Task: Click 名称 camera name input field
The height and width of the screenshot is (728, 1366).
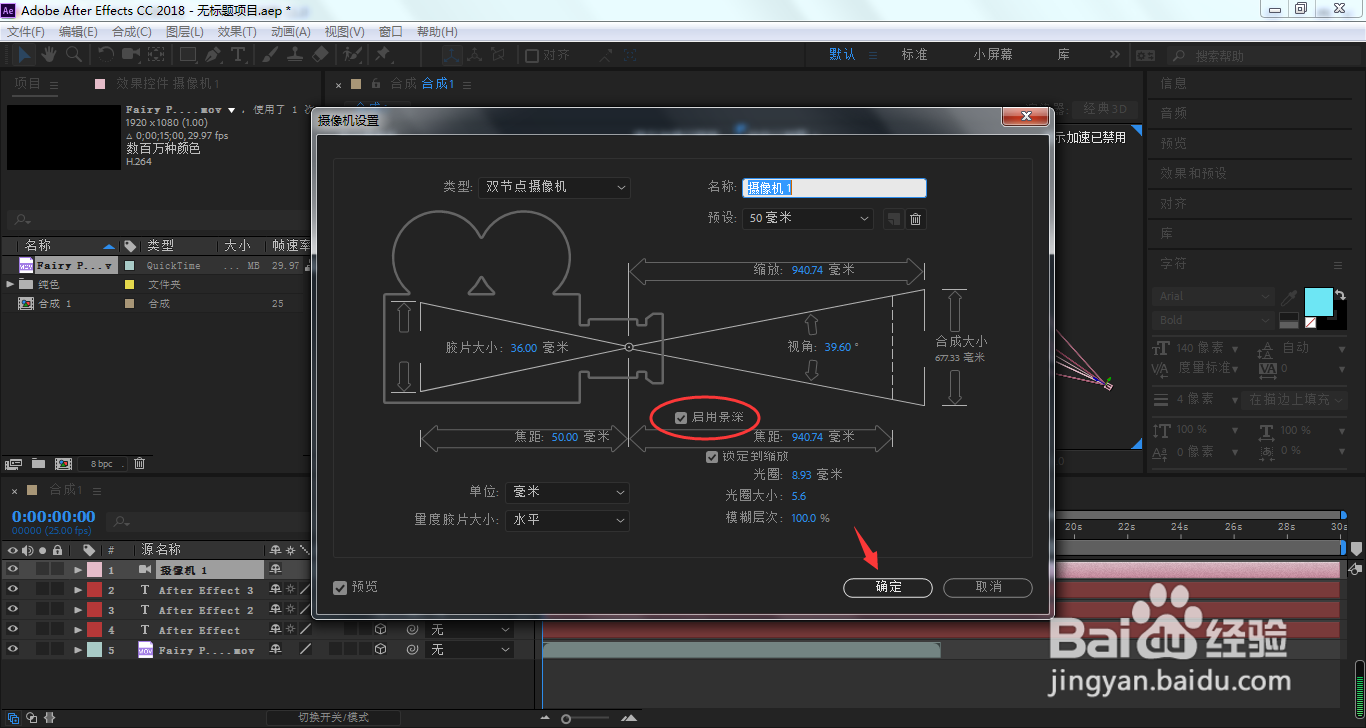Action: click(835, 188)
